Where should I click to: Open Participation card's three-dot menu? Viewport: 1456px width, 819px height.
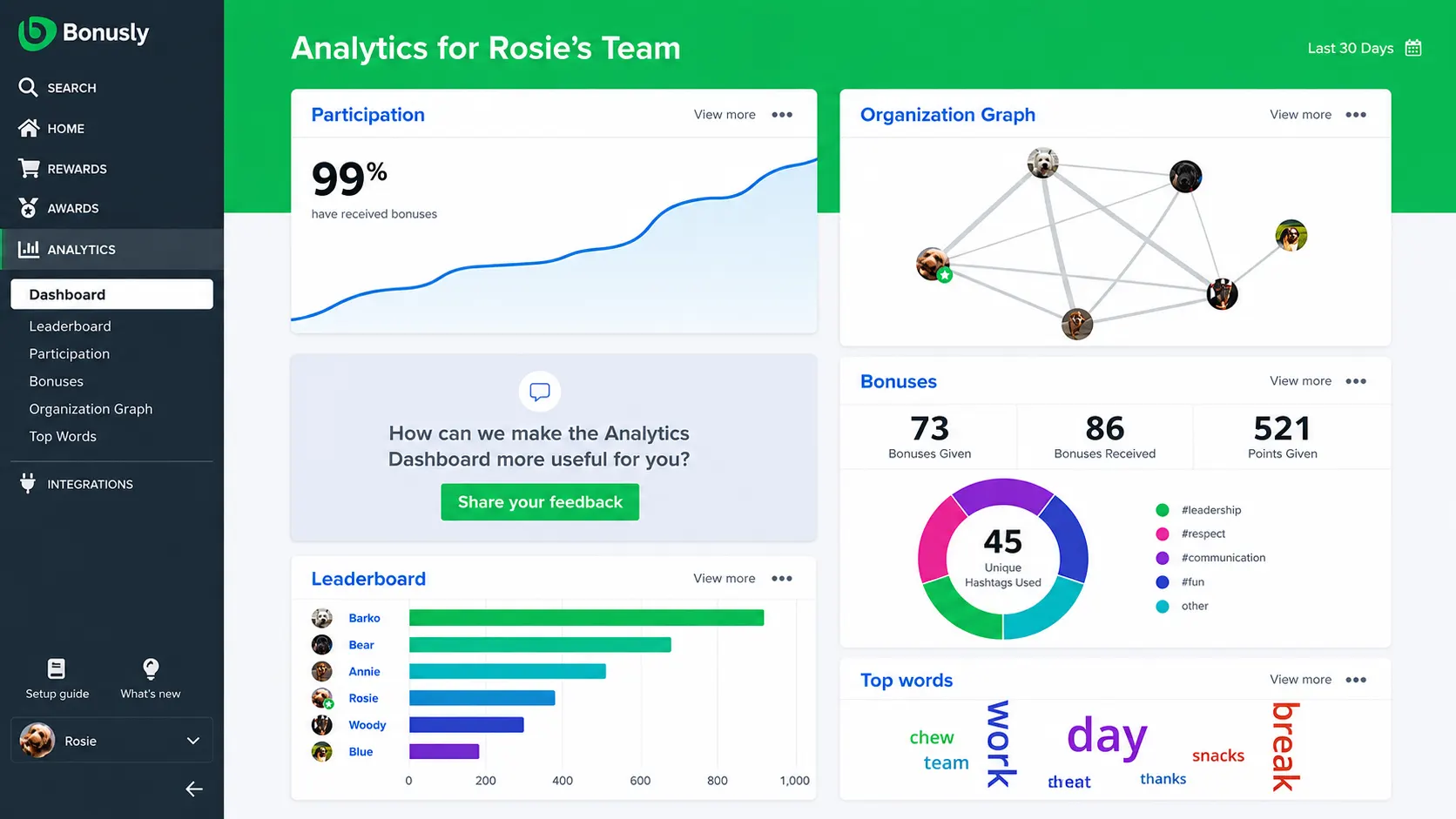(782, 115)
